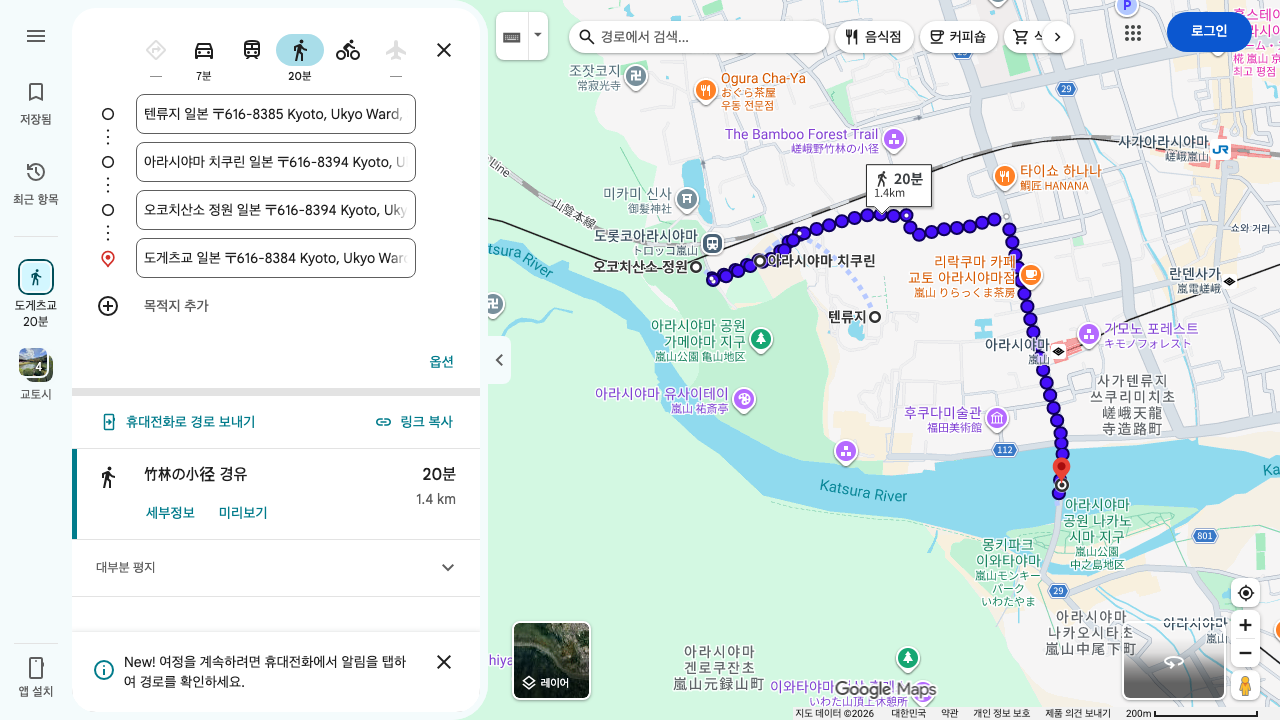Collapse the side panel arrow

coord(499,360)
